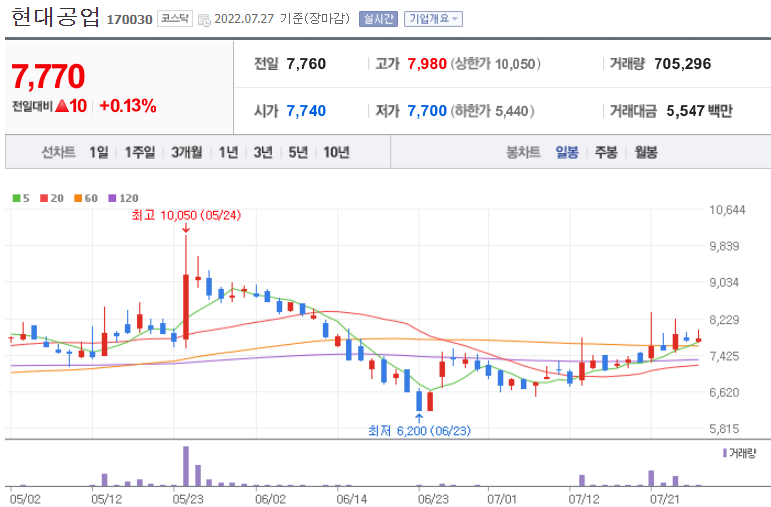The width and height of the screenshot is (771, 507).
Task: Click the green 5-day moving average swatch
Action: (16, 198)
